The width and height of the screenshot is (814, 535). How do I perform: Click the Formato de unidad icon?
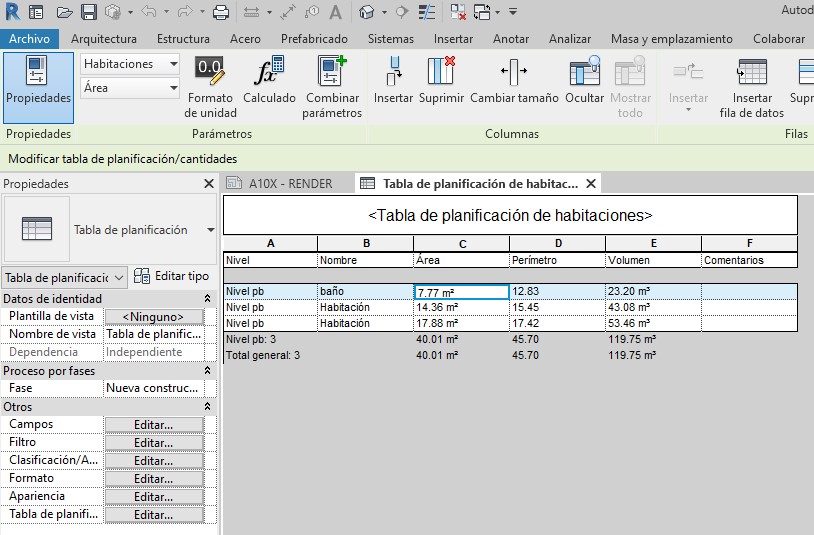tap(210, 73)
